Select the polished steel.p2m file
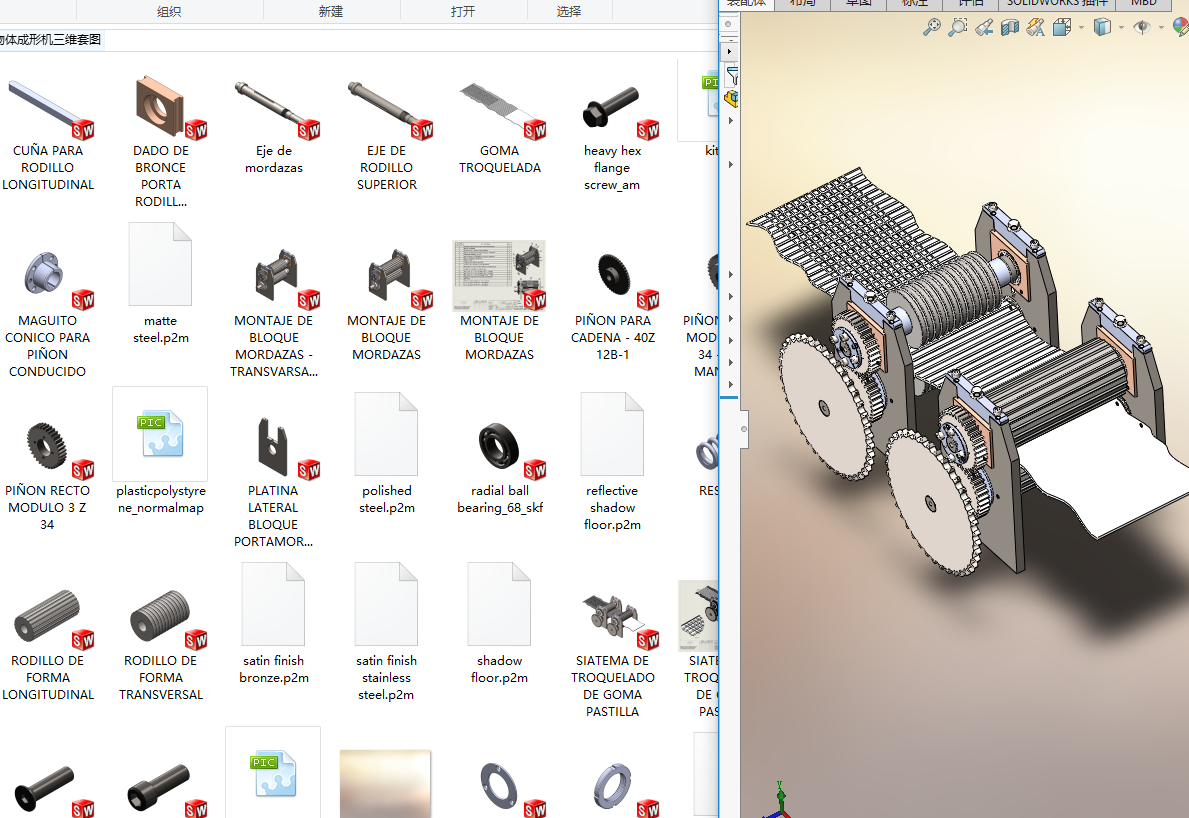The width and height of the screenshot is (1189, 818). [x=387, y=454]
